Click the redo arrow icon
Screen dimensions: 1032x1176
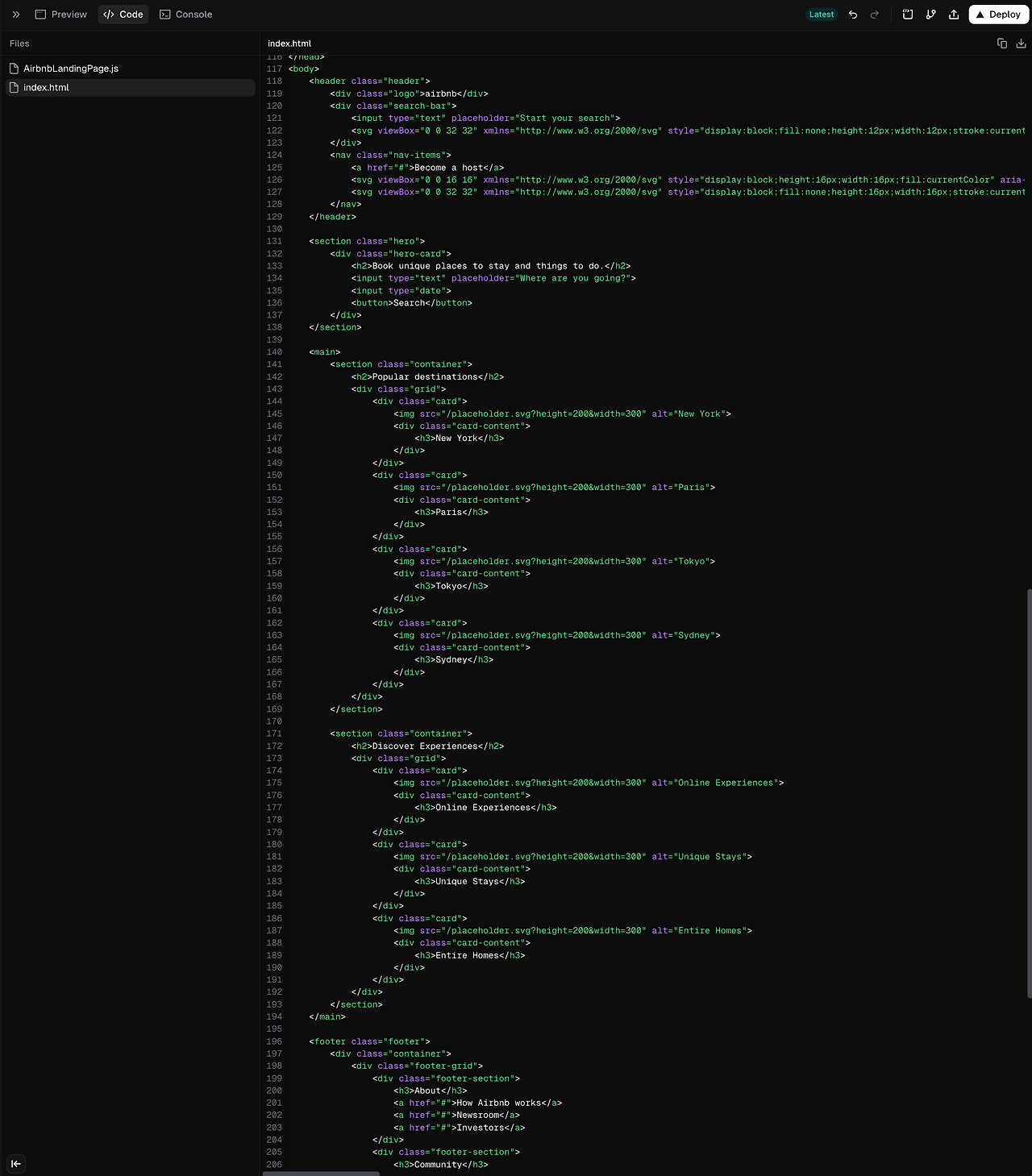(875, 14)
